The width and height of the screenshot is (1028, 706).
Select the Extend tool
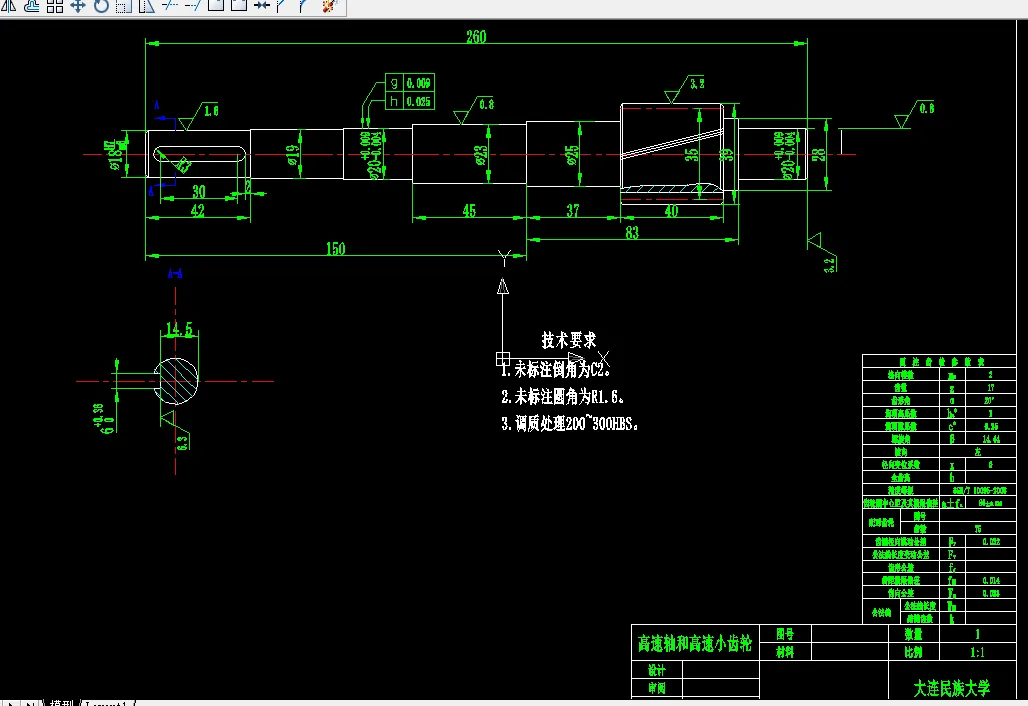coord(193,6)
